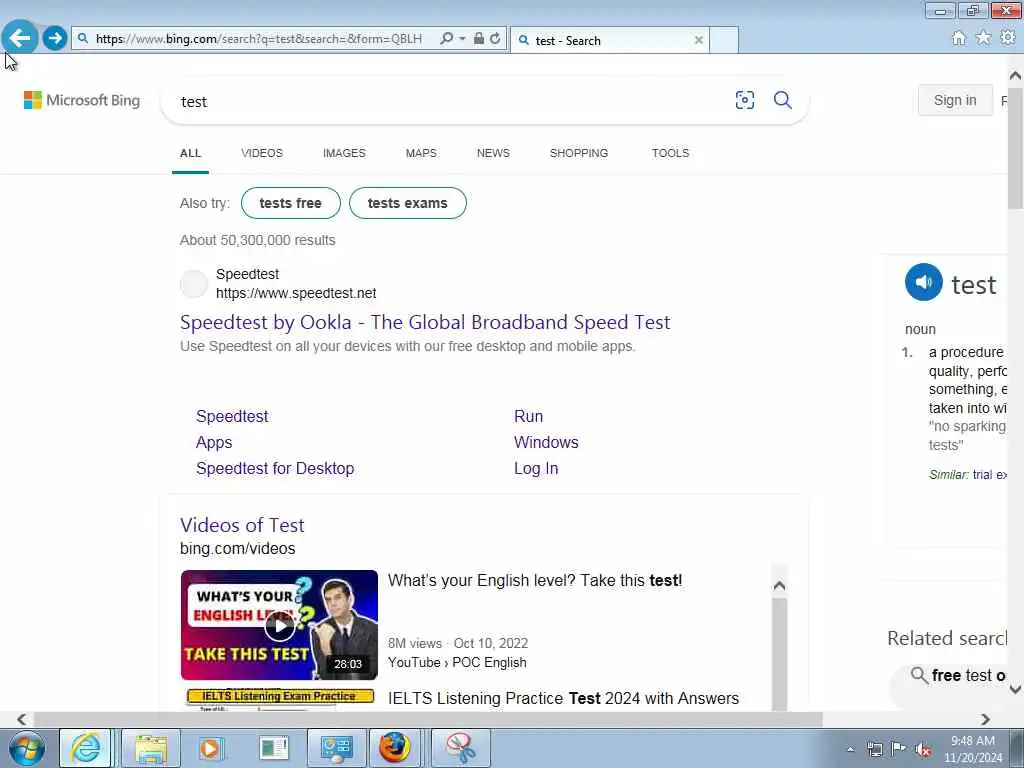1024x768 pixels.
Task: Open the clock showing 9:48 AM
Action: click(972, 749)
